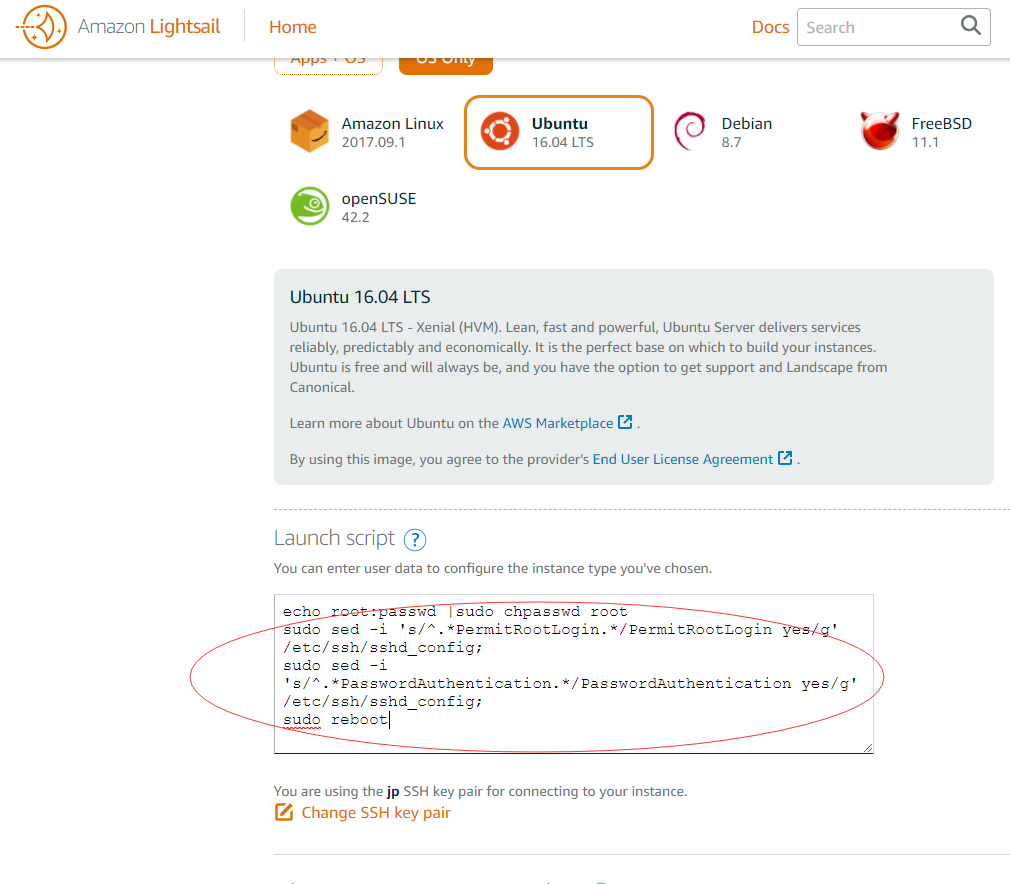Switch to the OS Only tab

pos(446,64)
